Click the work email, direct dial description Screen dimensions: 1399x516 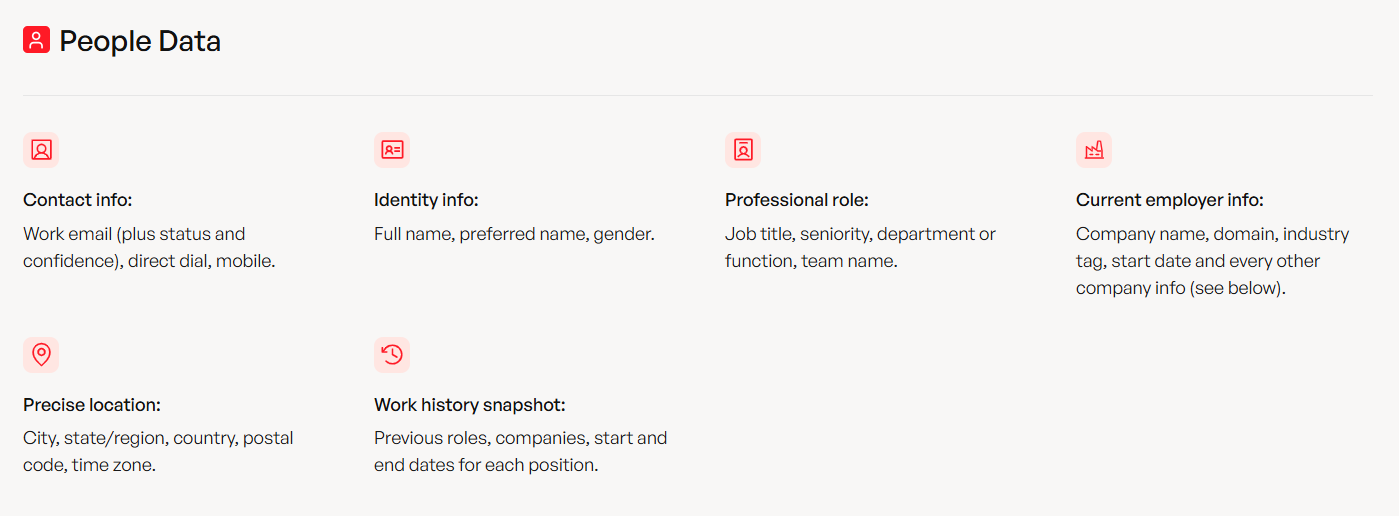pyautogui.click(x=149, y=248)
